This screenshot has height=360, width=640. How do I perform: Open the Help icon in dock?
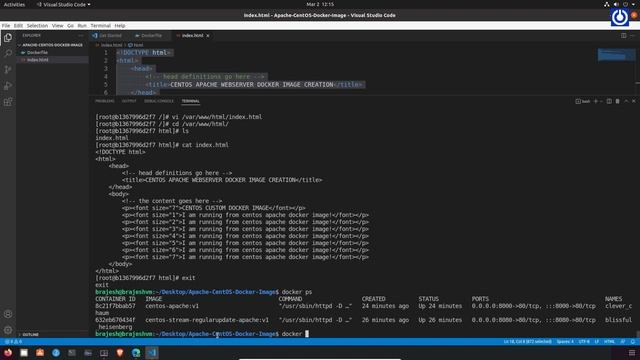56,353
